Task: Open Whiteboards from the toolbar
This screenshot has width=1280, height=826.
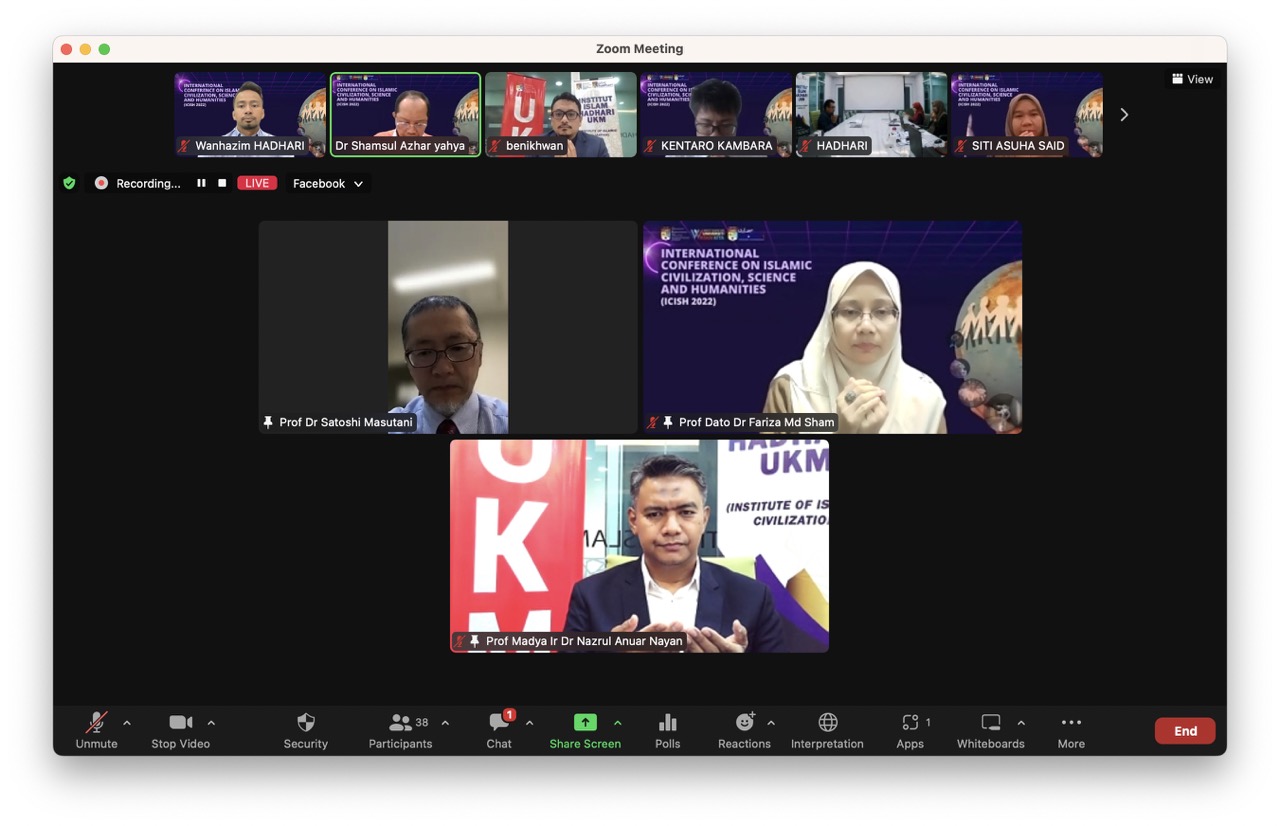Action: point(990,730)
